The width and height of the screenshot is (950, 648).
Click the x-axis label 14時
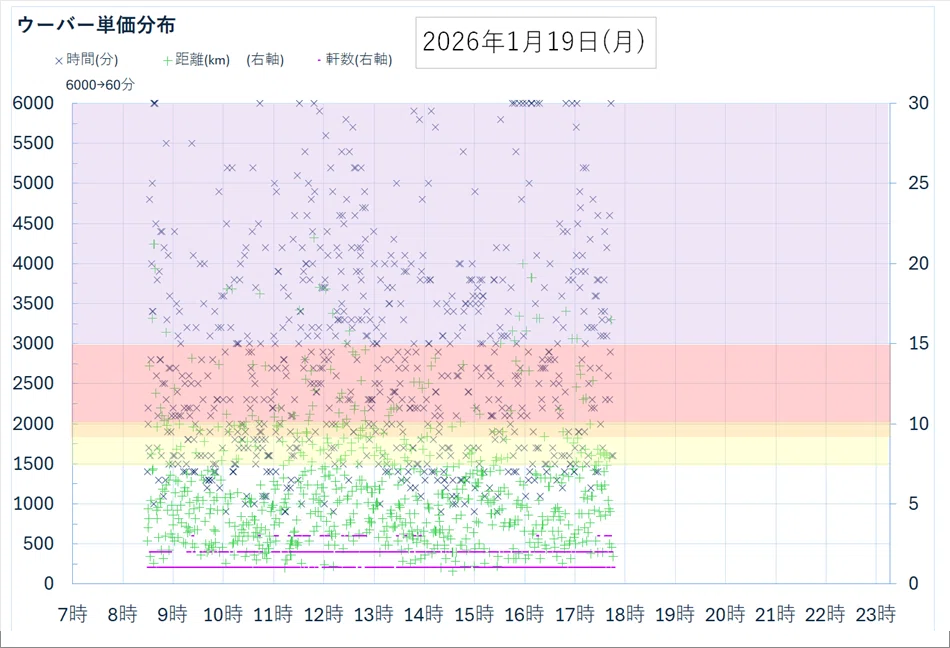coord(424,615)
